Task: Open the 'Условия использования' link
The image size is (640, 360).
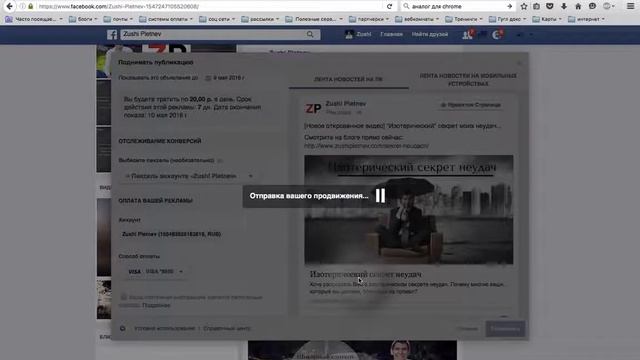Action: point(164,328)
